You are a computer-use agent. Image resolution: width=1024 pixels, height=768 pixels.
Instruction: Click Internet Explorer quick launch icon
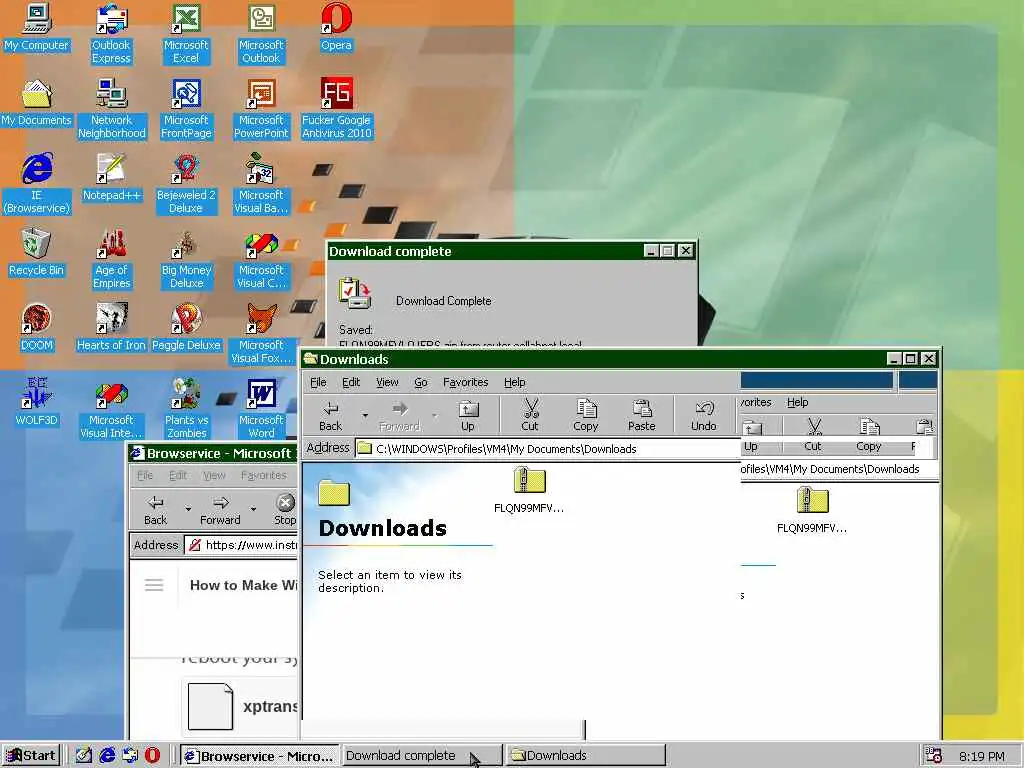coord(107,756)
